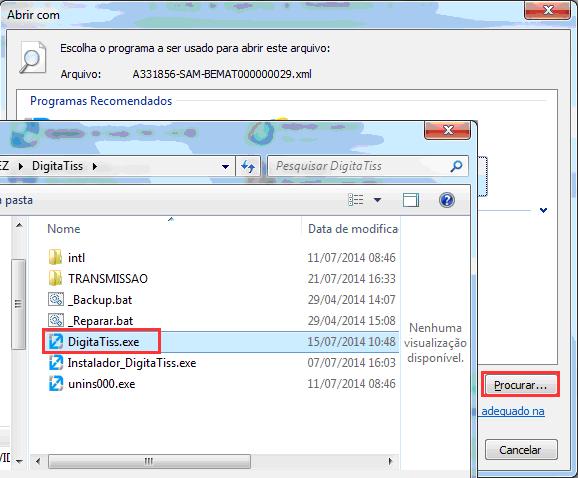This screenshot has height=478, width=578.
Task: Open the address bar history dropdown
Action: 225,167
